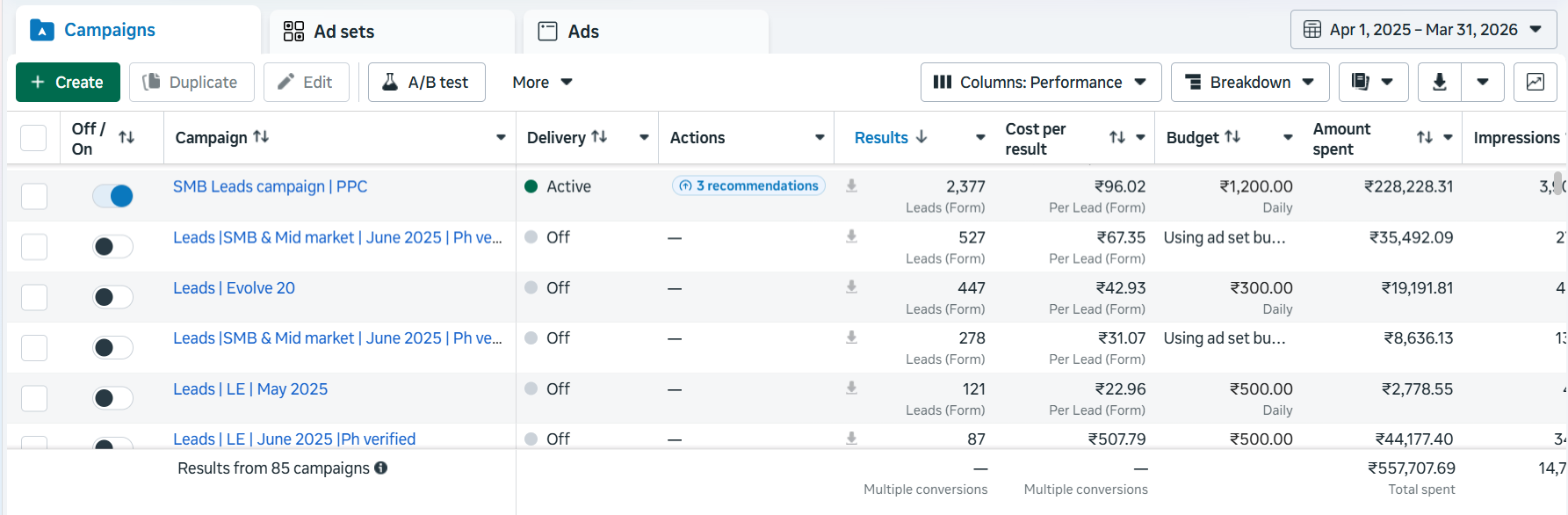Switch to the Ads tab
The width and height of the screenshot is (1568, 515).
coord(646,32)
